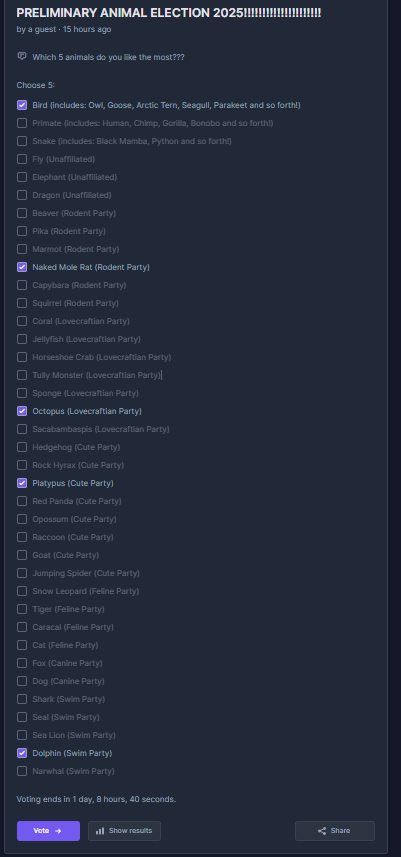The width and height of the screenshot is (401, 857).
Task: Uncheck Naked Mole Rat option
Action: coord(22,267)
